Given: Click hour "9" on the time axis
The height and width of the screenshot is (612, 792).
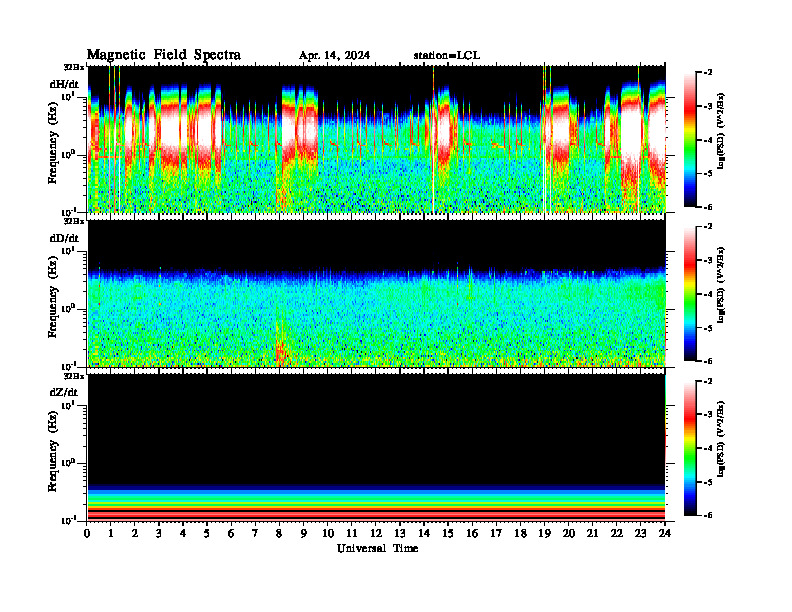Looking at the screenshot, I should 304,533.
